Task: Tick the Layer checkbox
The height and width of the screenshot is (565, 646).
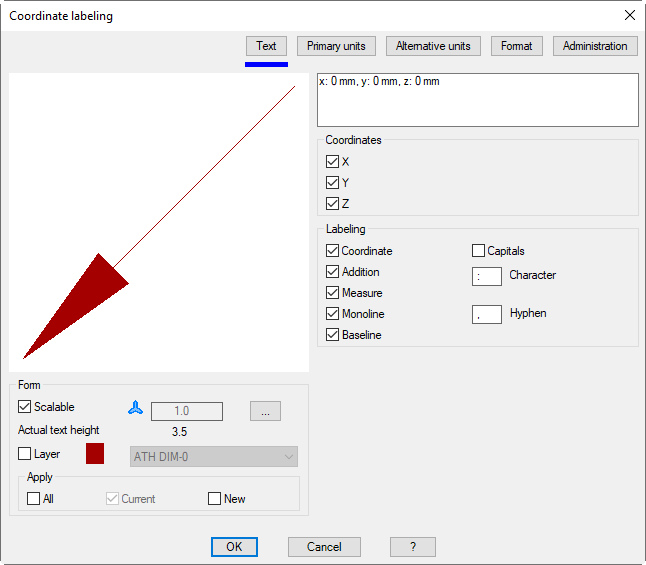Action: 25,454
